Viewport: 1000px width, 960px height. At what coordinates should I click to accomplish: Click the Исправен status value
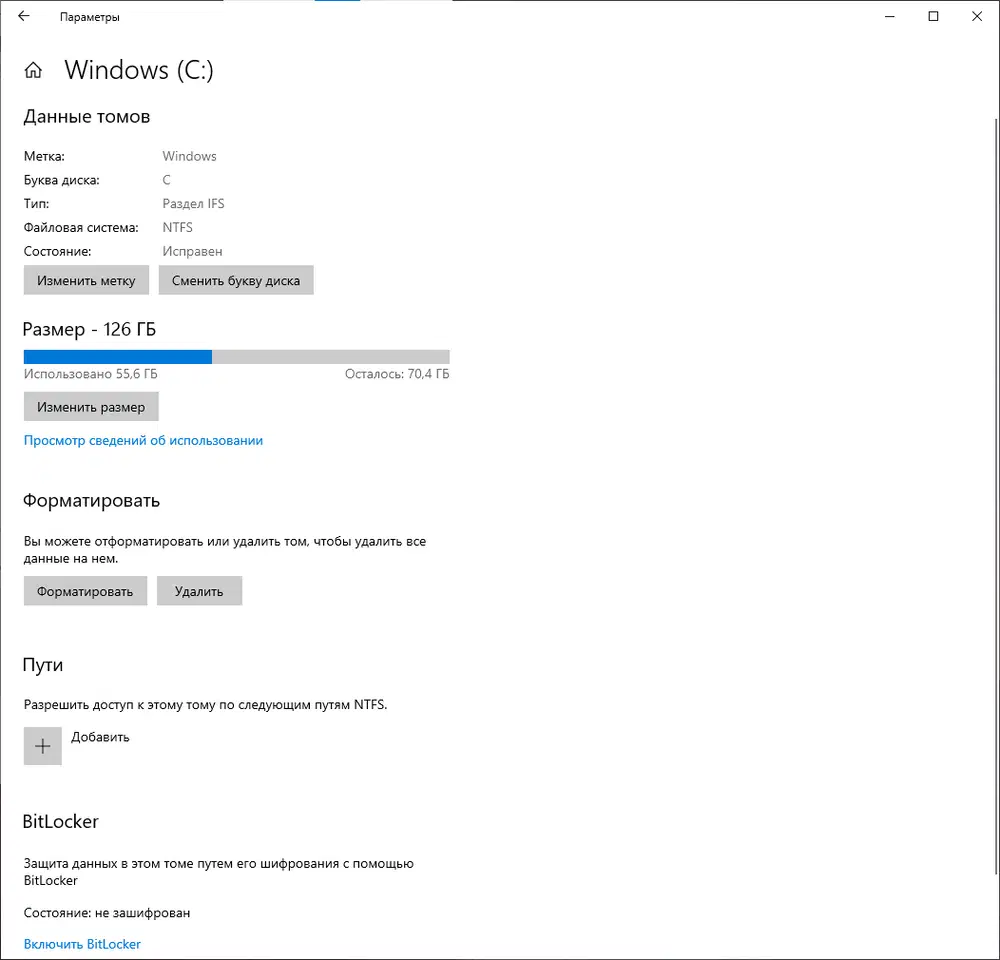click(x=192, y=251)
